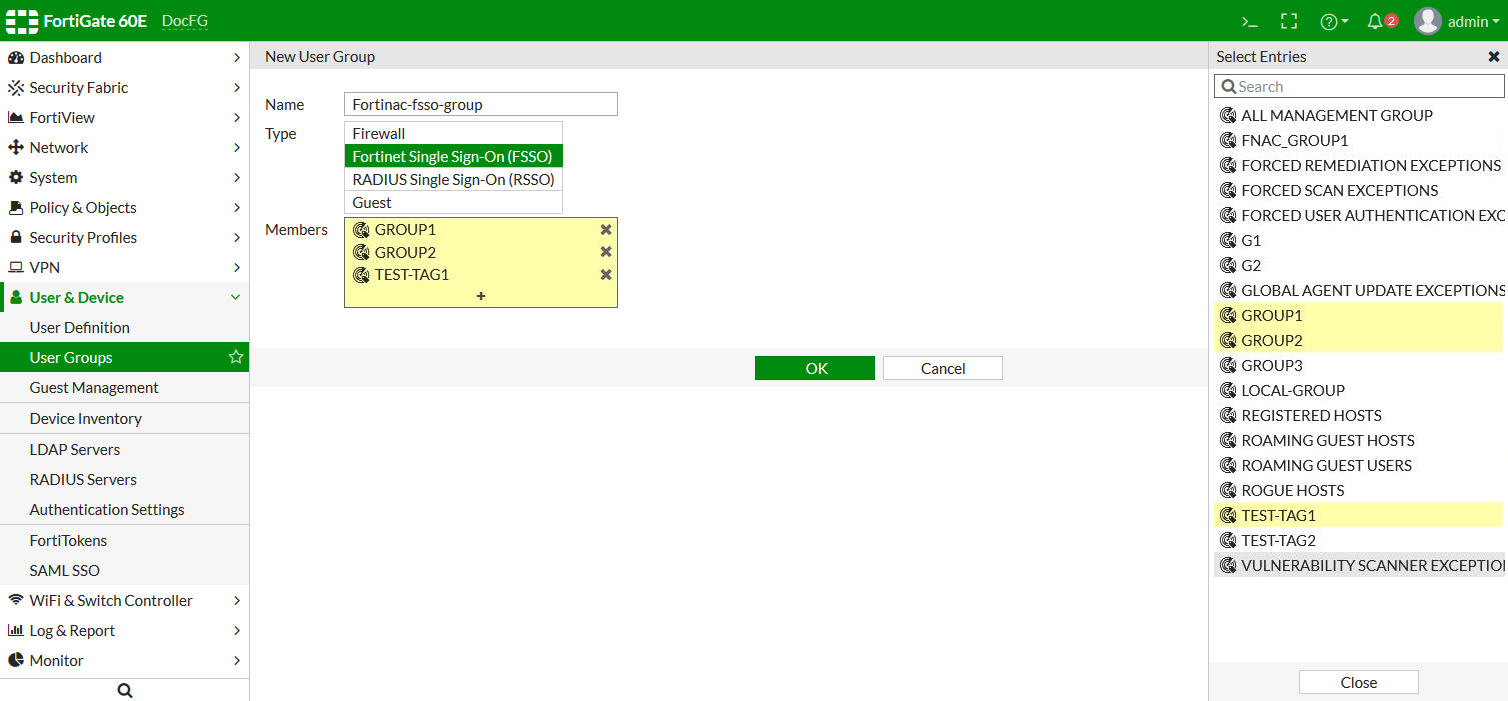1508x701 pixels.
Task: Click the VPN laptop icon
Action: [16, 268]
